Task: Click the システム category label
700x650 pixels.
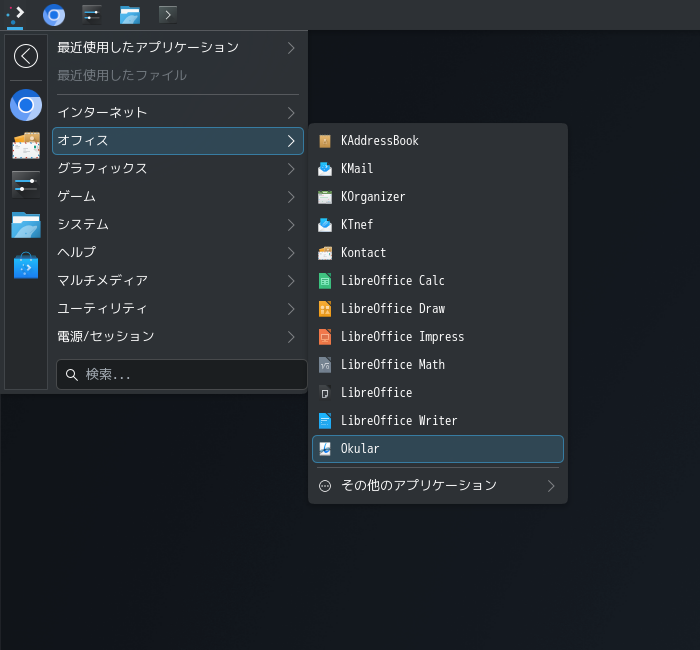Action: point(83,225)
